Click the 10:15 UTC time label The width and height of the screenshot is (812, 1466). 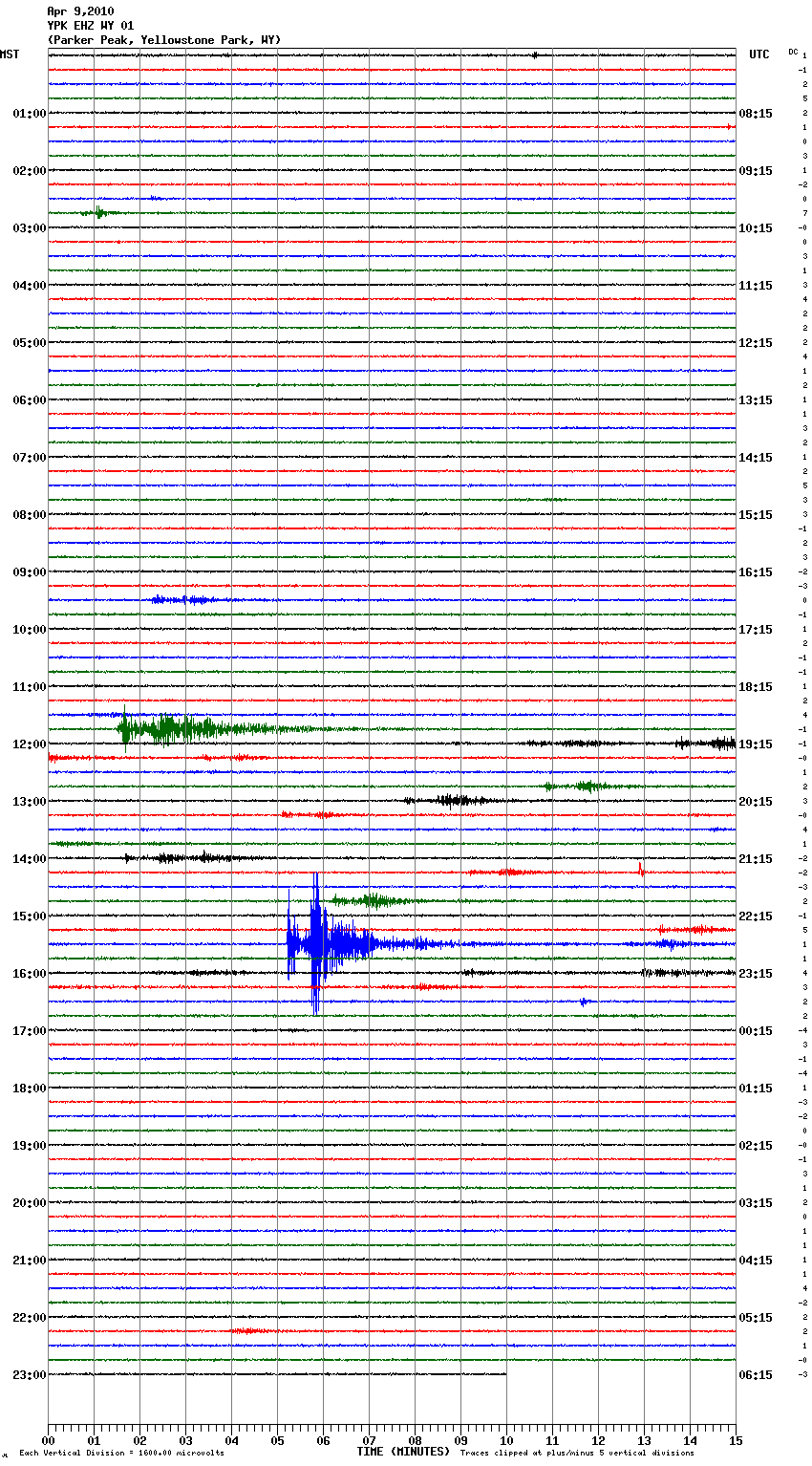pos(756,228)
